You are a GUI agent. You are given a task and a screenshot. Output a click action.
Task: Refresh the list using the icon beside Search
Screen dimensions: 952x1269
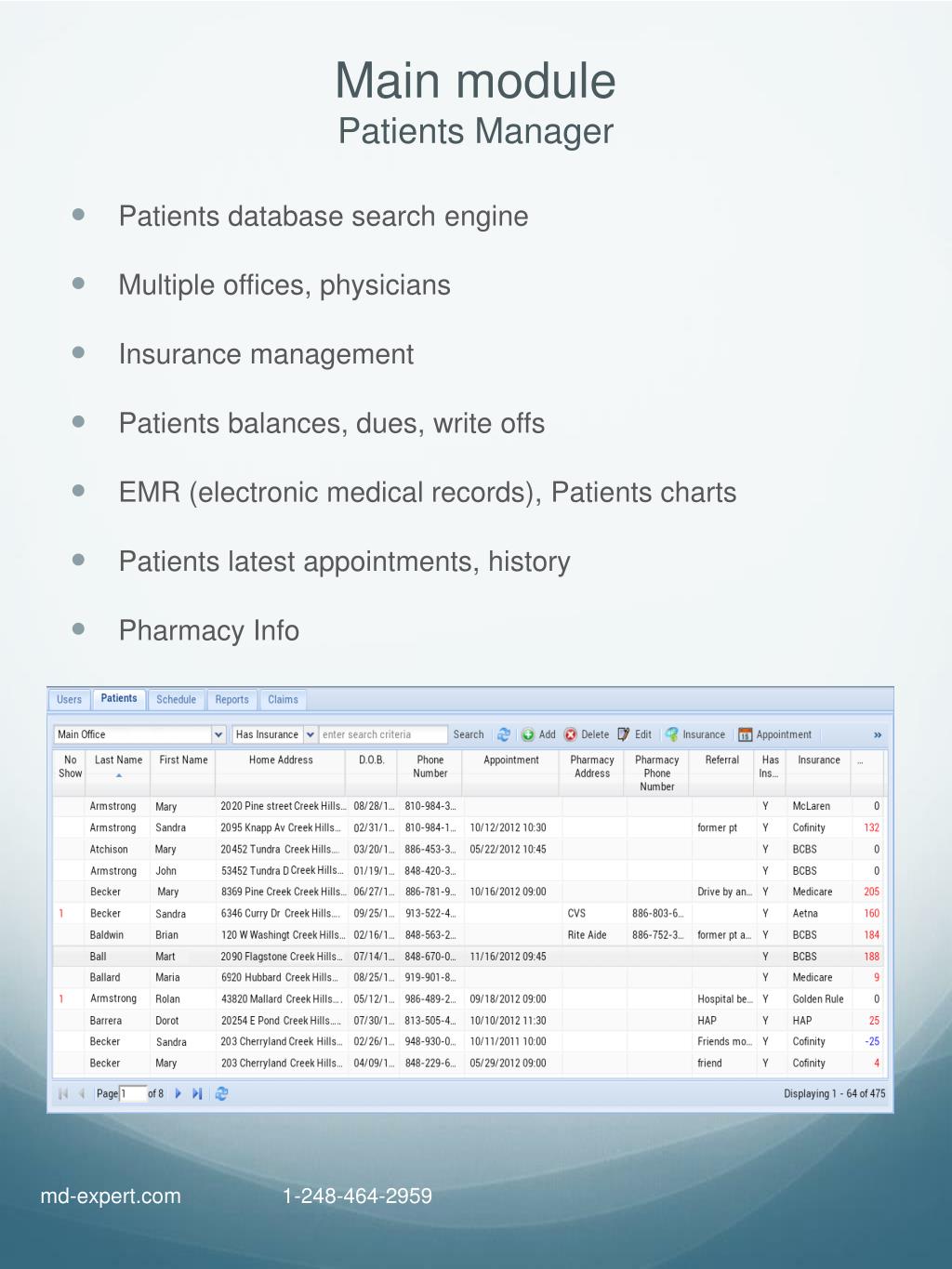(x=504, y=734)
